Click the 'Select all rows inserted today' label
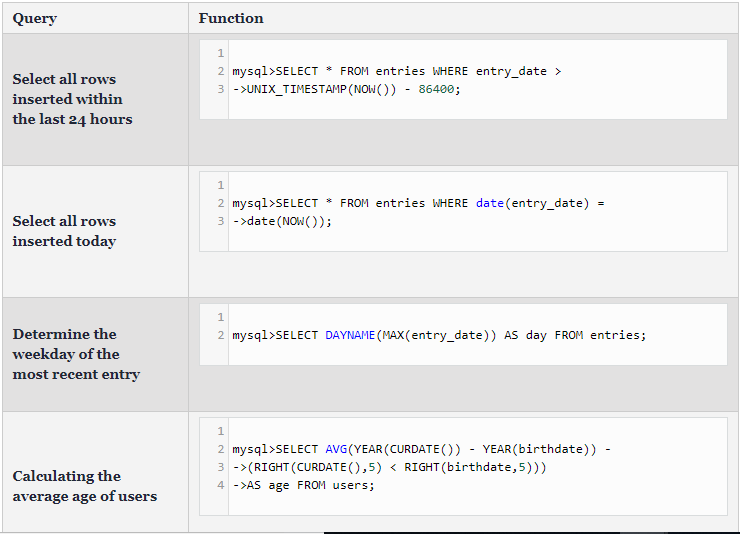740x534 pixels. point(64,231)
